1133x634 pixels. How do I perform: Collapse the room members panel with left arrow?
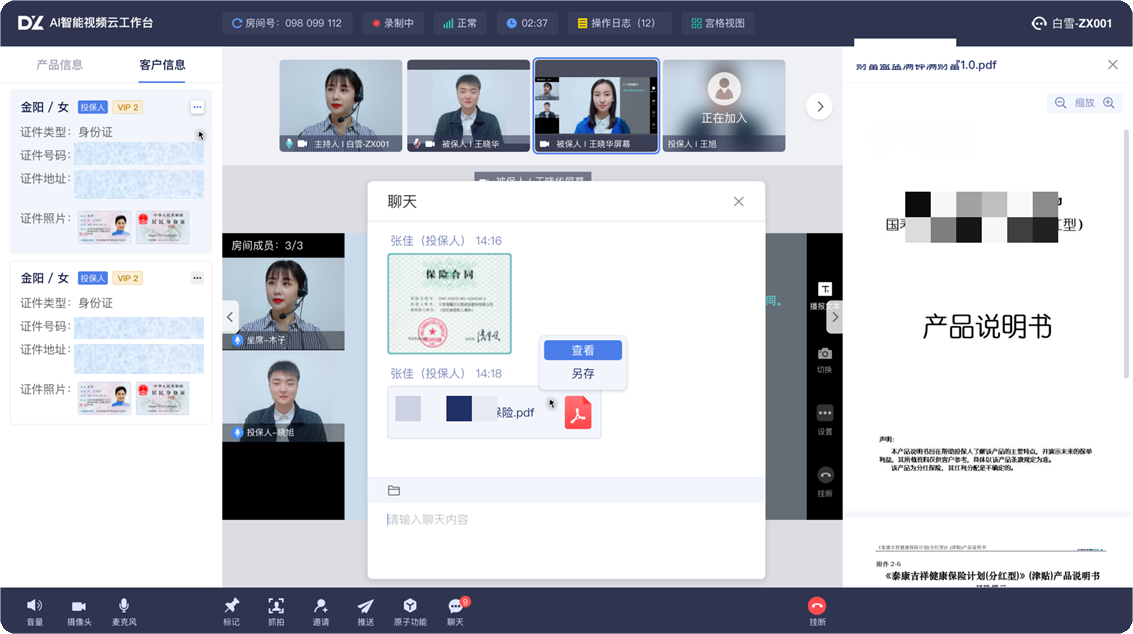point(230,317)
